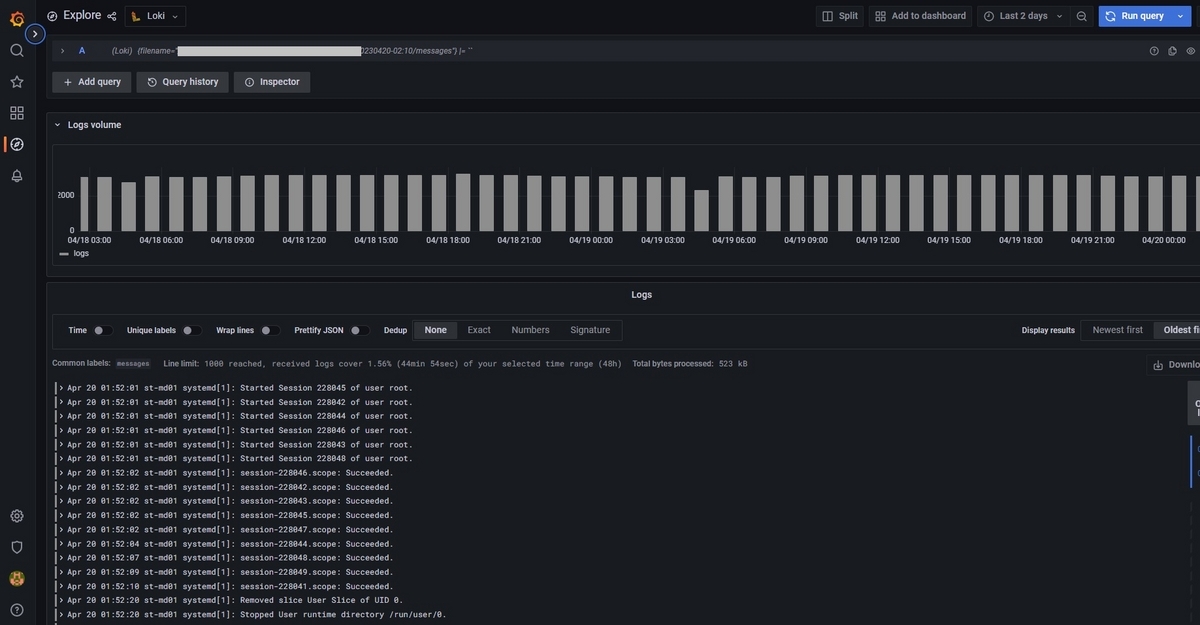Screen dimensions: 1200x625
Task: Zoom out the time range
Action: tap(1082, 16)
